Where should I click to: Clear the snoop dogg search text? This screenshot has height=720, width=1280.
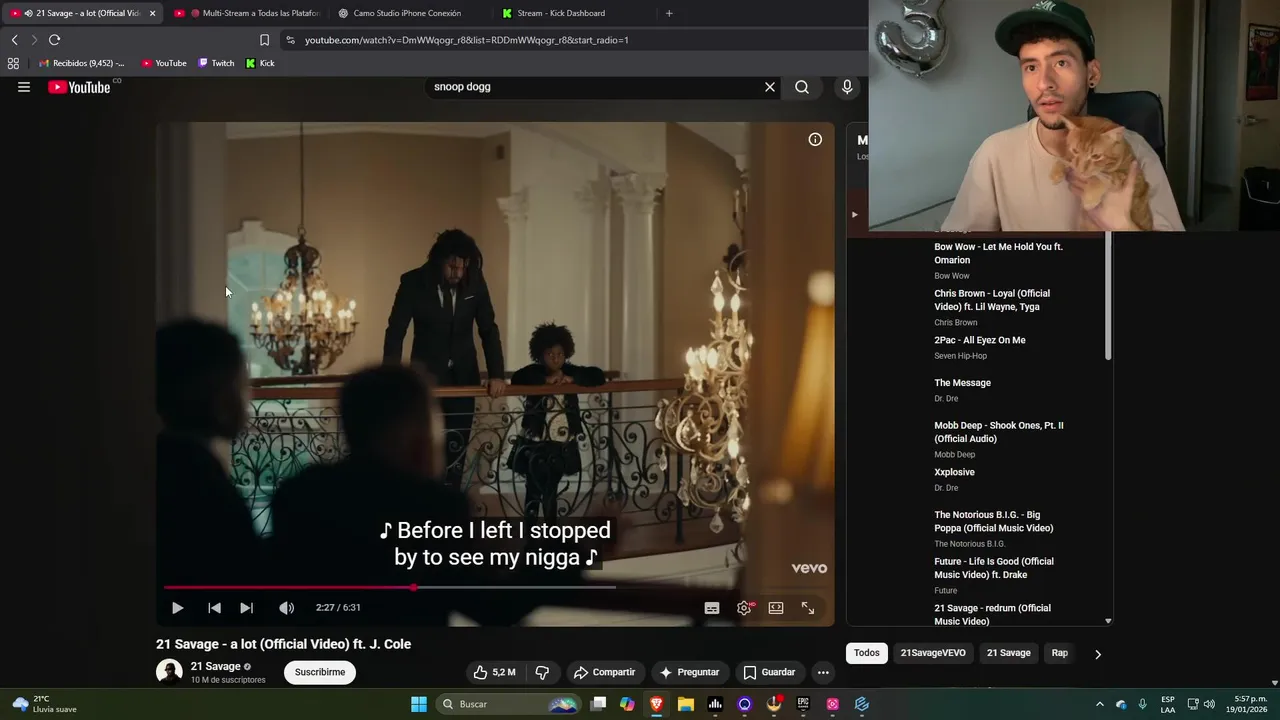point(770,87)
